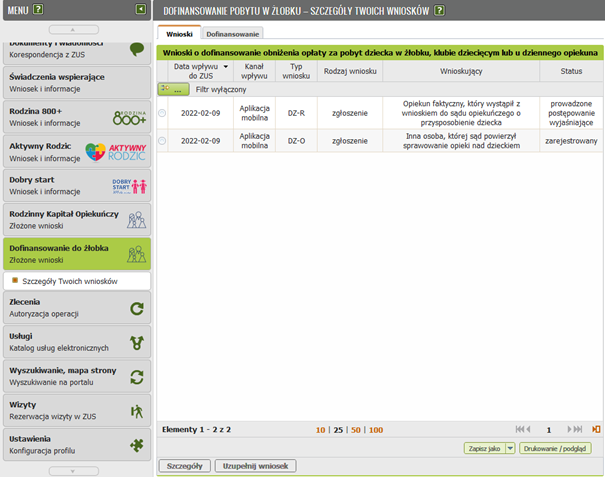Open help icon next to page title

(x=439, y=10)
